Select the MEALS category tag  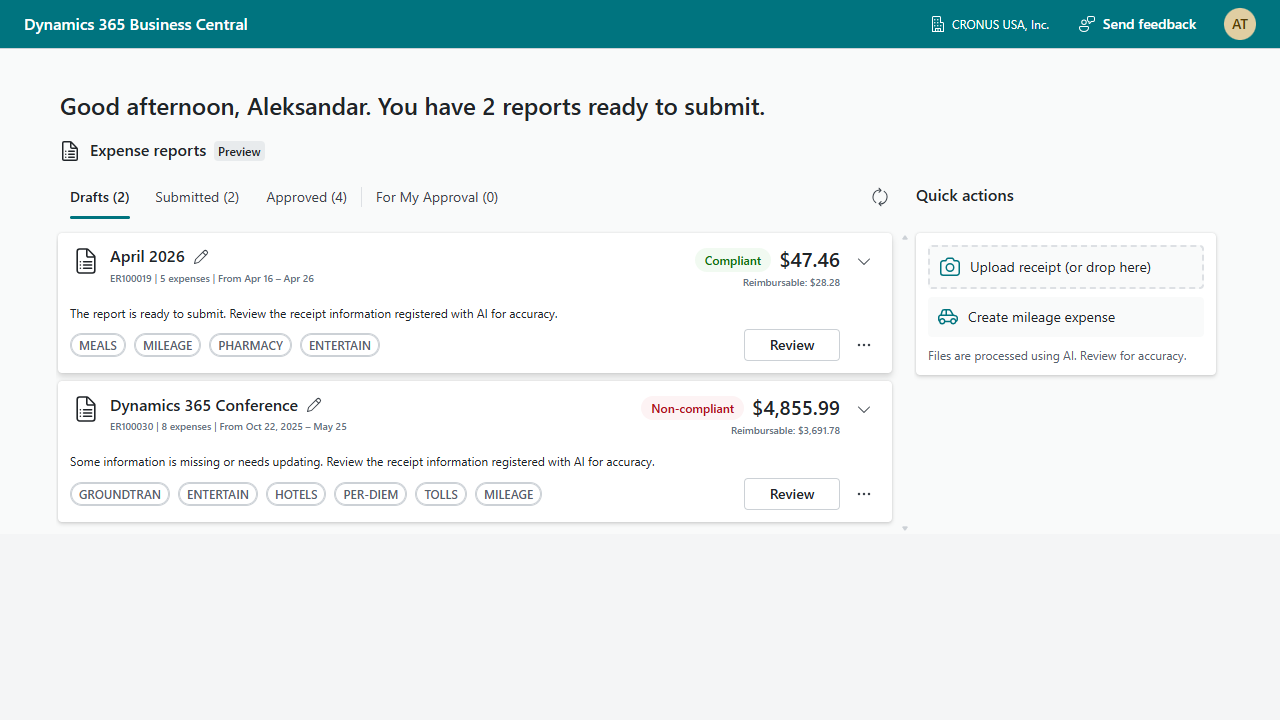pyautogui.click(x=98, y=345)
